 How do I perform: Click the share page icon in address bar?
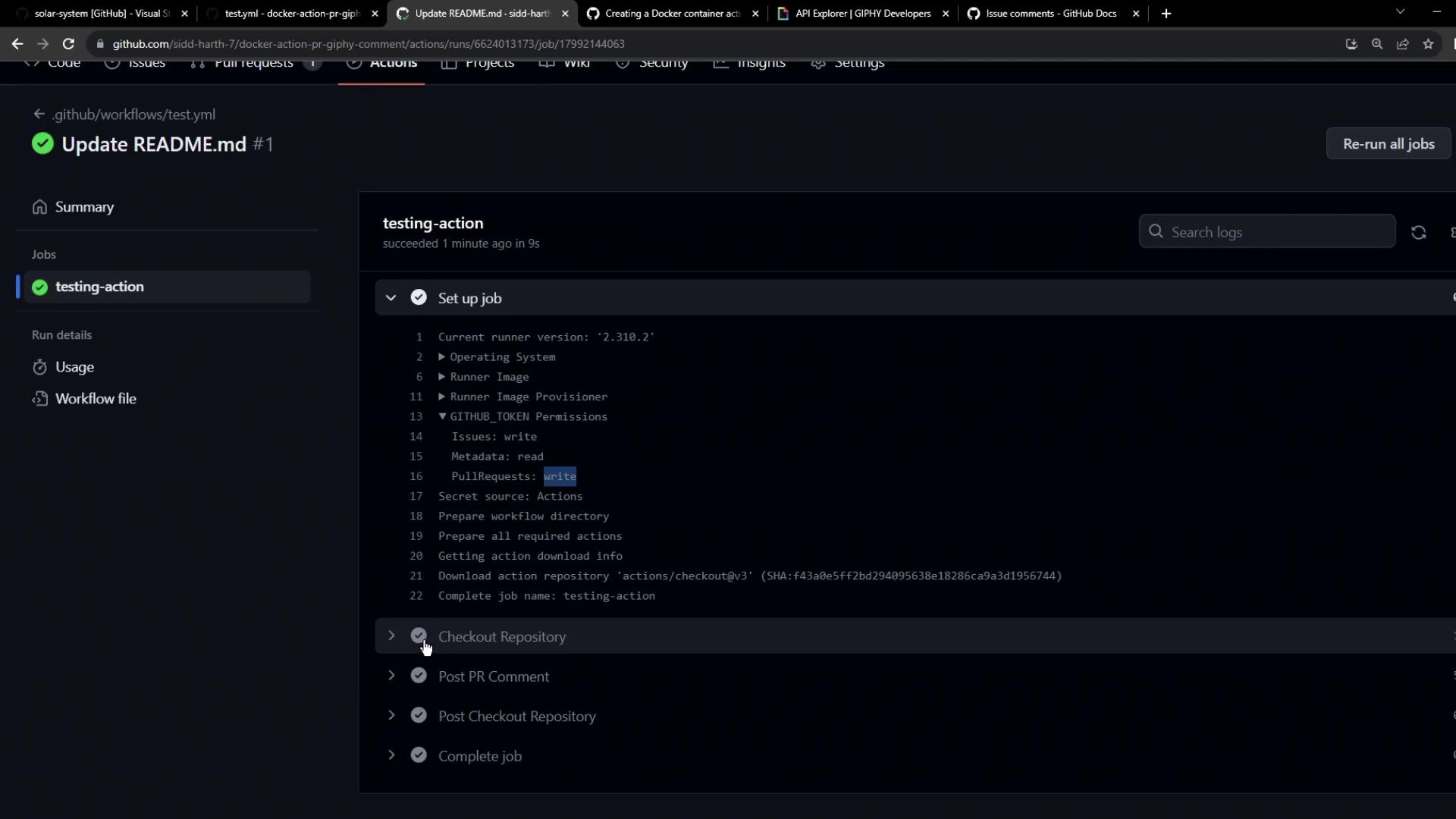pos(1402,44)
